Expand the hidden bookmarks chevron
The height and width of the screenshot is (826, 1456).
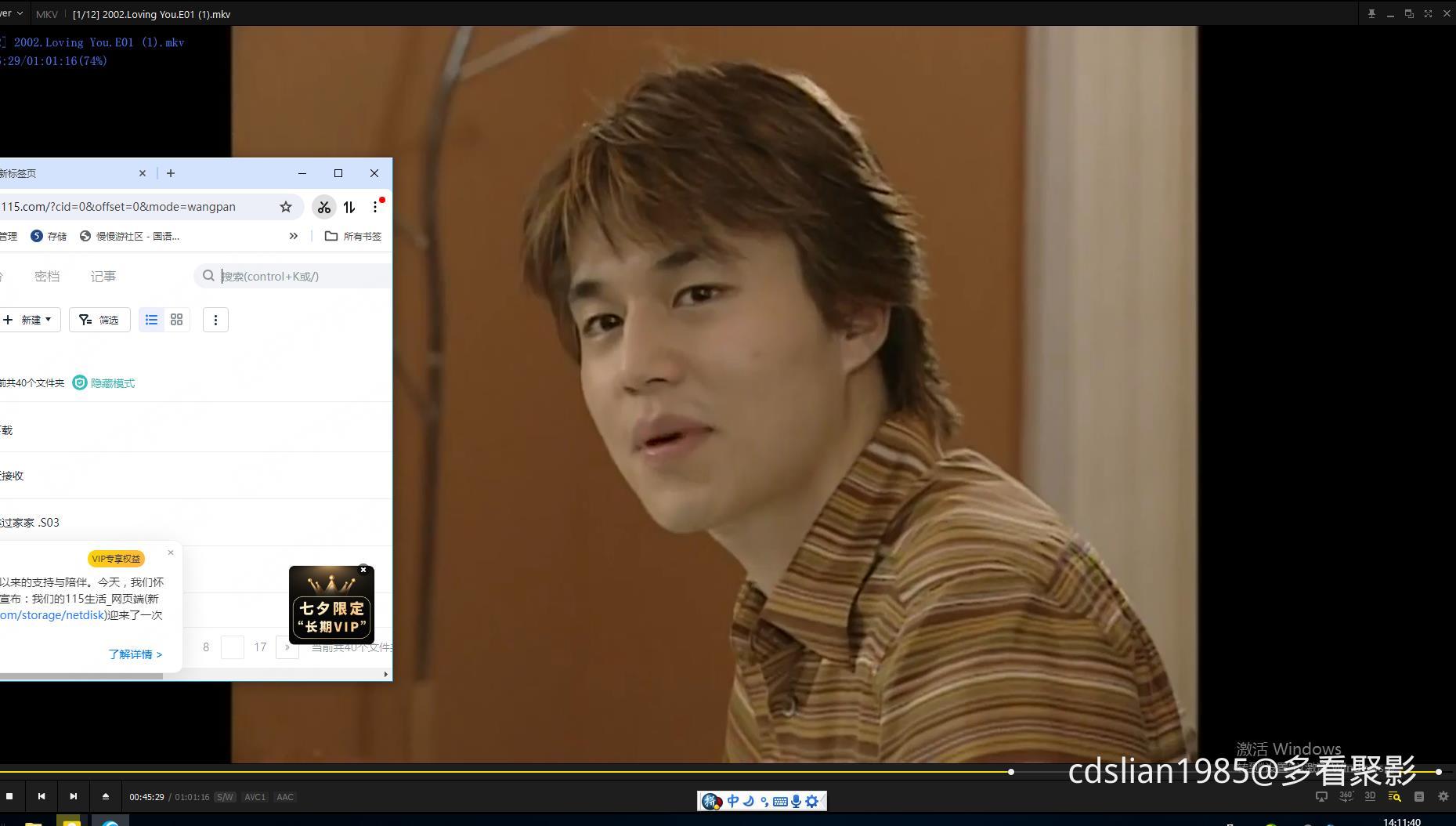(x=293, y=236)
